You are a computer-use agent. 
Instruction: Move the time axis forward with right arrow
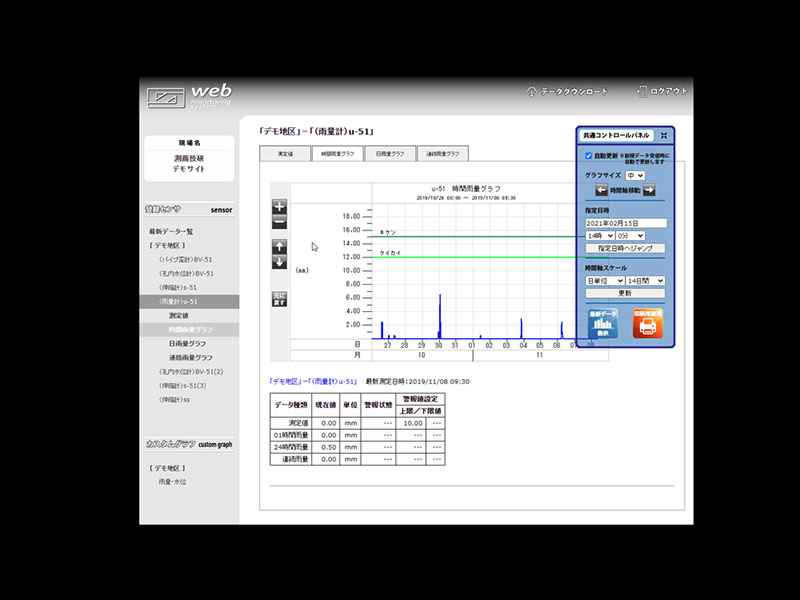pos(649,190)
